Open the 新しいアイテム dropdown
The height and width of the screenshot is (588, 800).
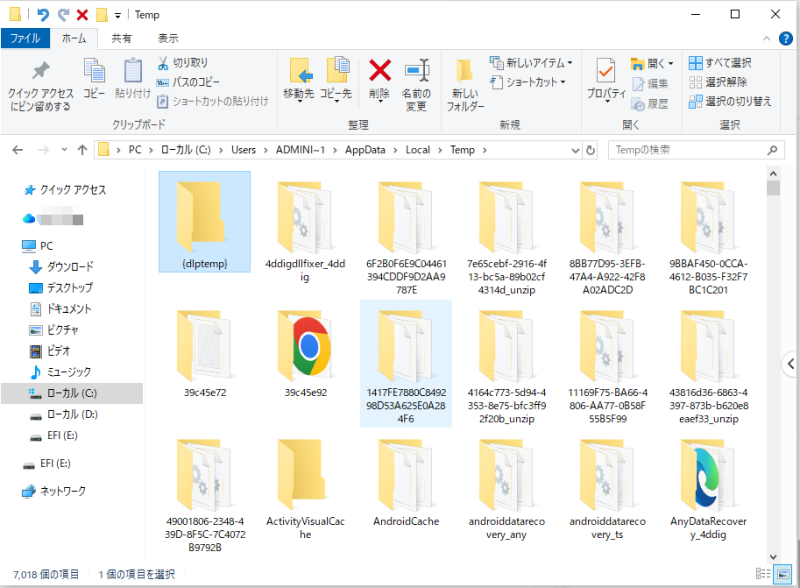pyautogui.click(x=537, y=60)
